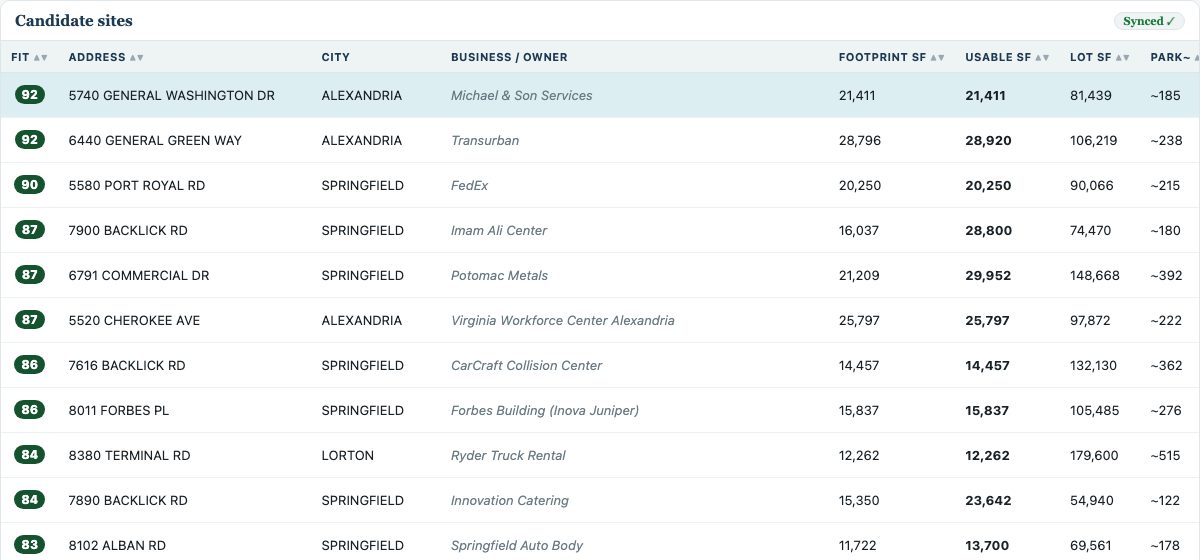
Task: Select the 7900 BACKLICK RD address
Action: (128, 231)
